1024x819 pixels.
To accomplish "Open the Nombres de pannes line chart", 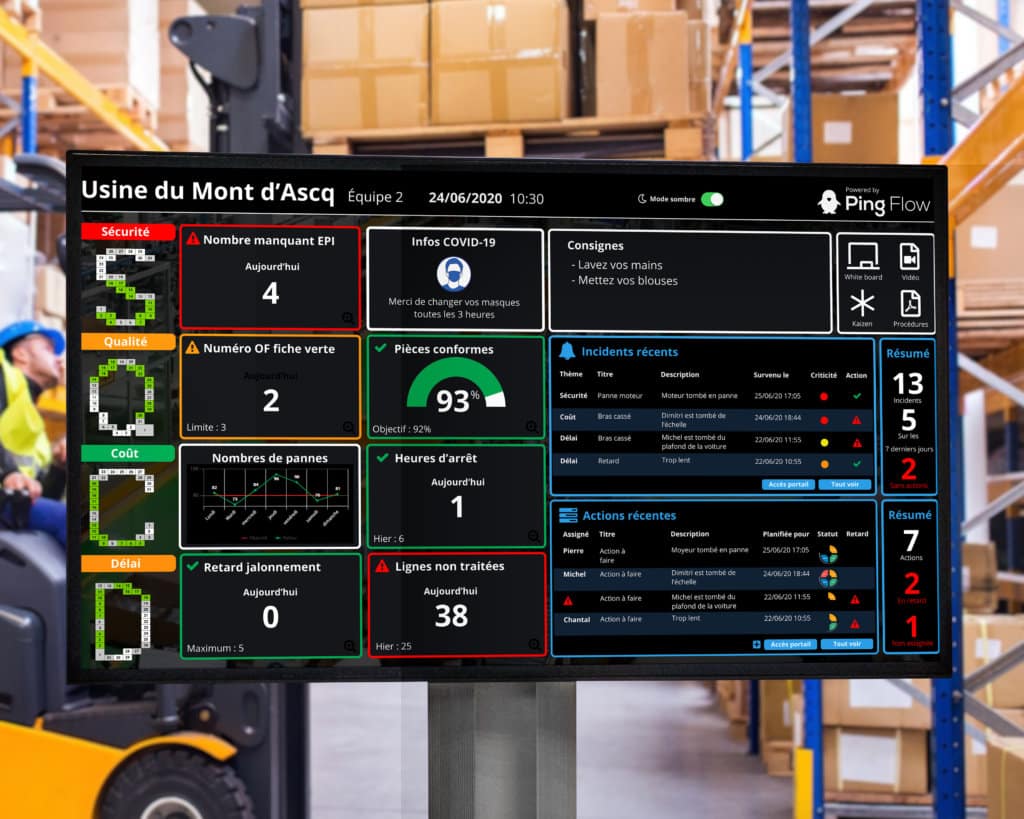I will tap(270, 503).
